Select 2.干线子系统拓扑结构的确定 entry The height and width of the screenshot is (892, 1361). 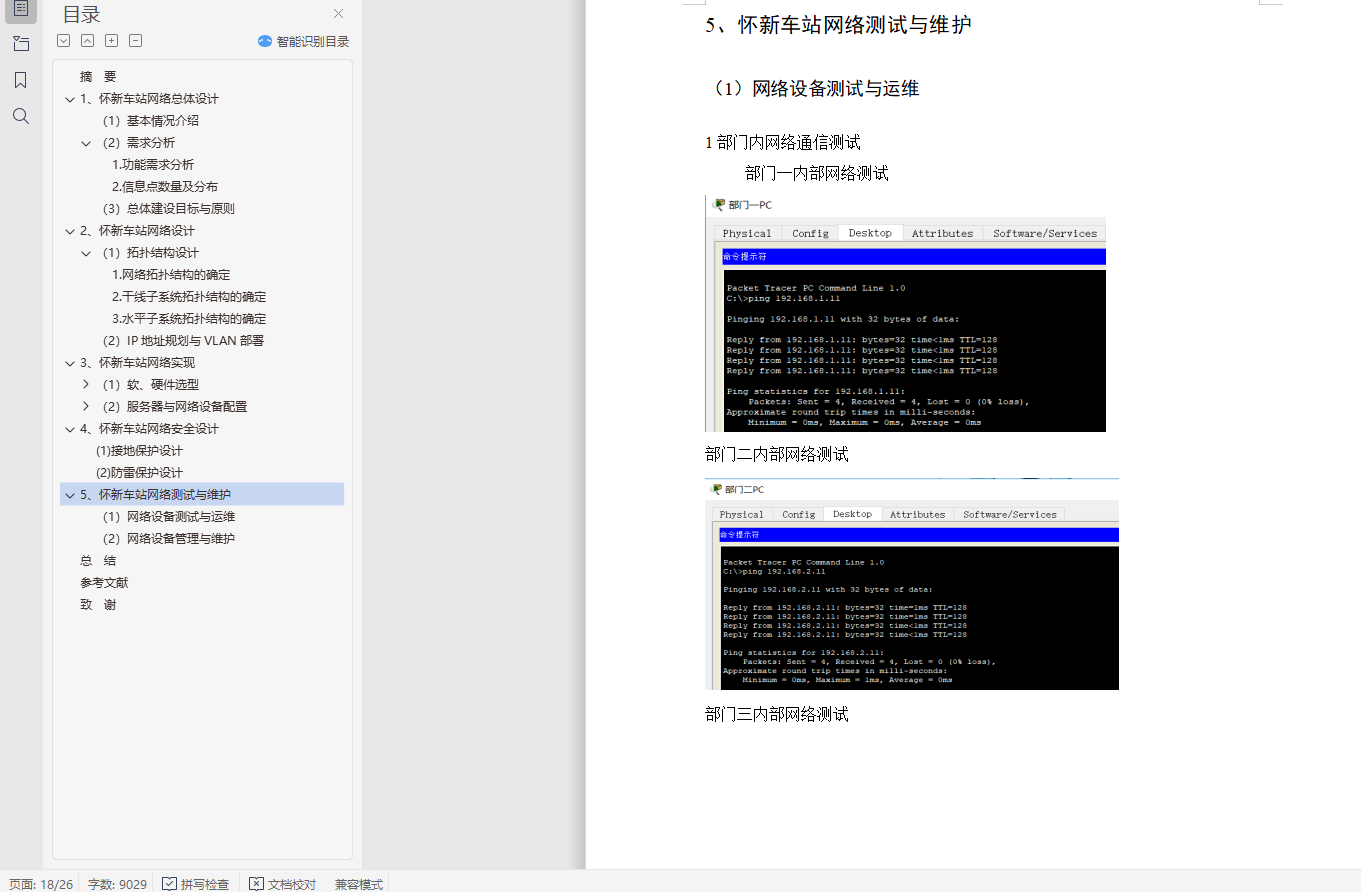189,297
